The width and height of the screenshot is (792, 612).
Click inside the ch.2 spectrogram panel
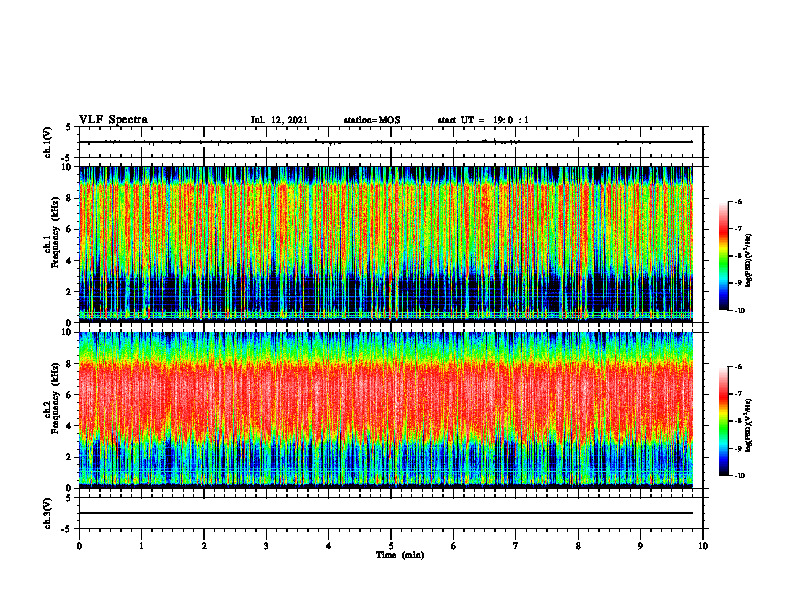(x=386, y=410)
